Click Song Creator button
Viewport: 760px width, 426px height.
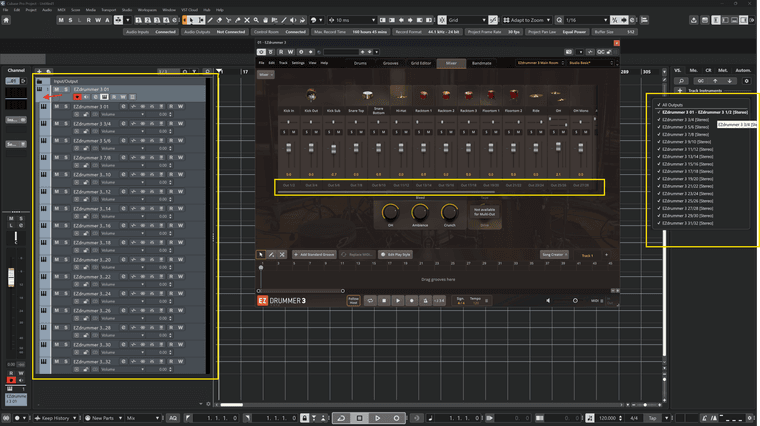(x=554, y=254)
